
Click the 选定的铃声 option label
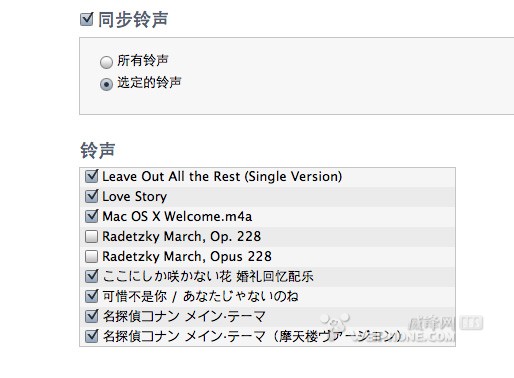tap(149, 82)
